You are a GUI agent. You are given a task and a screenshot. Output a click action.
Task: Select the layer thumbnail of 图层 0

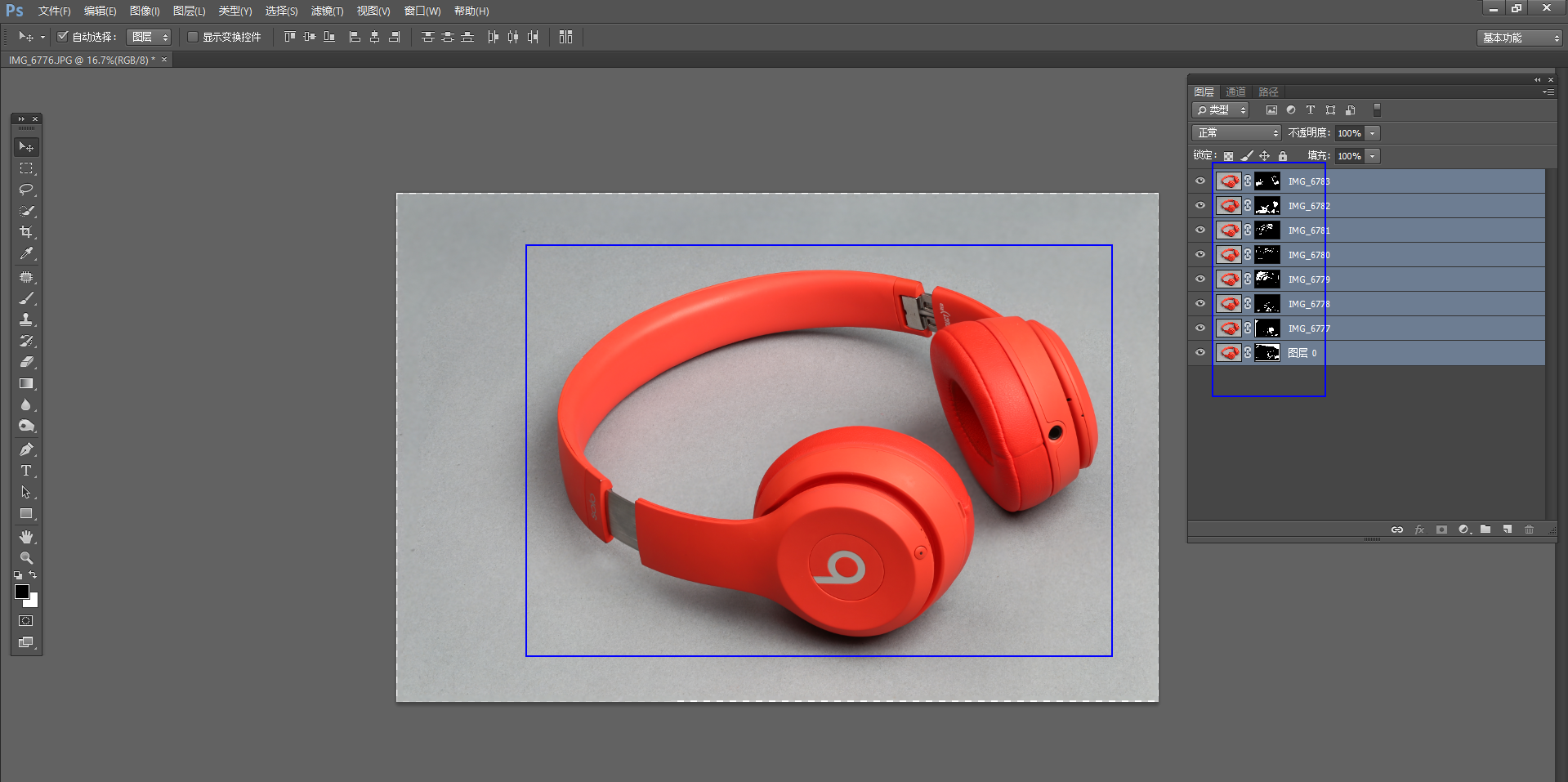(x=1229, y=353)
